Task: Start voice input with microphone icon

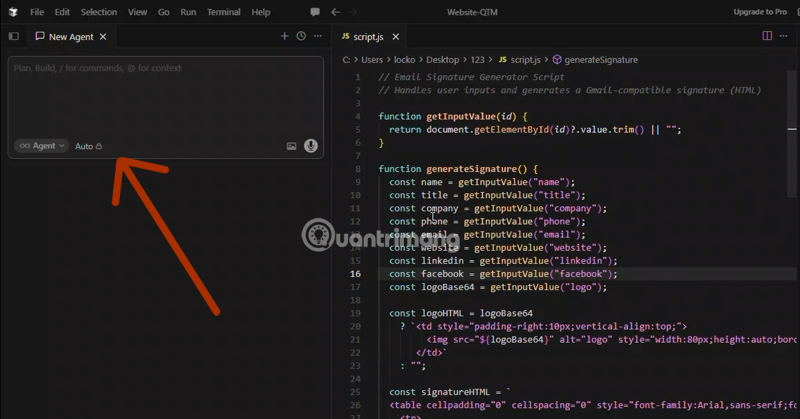Action: [311, 146]
